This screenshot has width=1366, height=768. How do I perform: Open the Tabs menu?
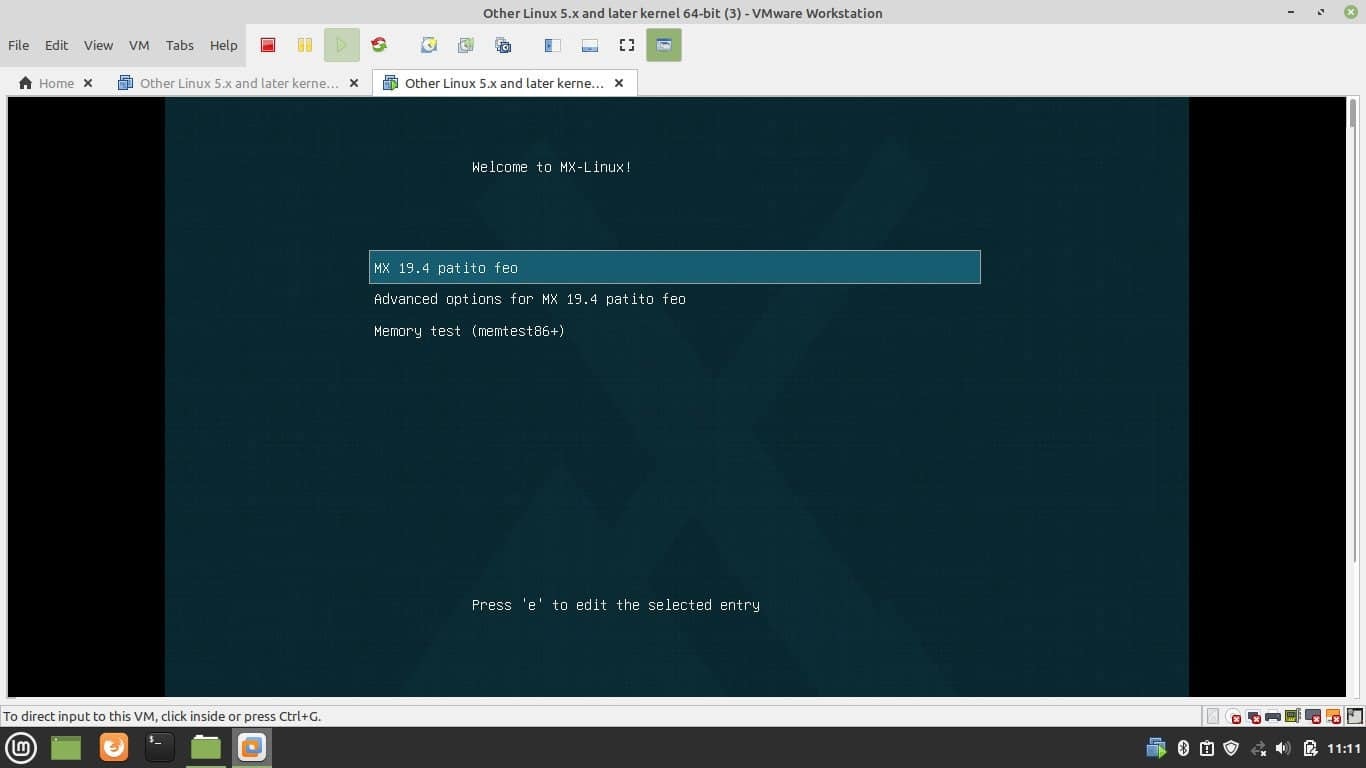click(180, 45)
